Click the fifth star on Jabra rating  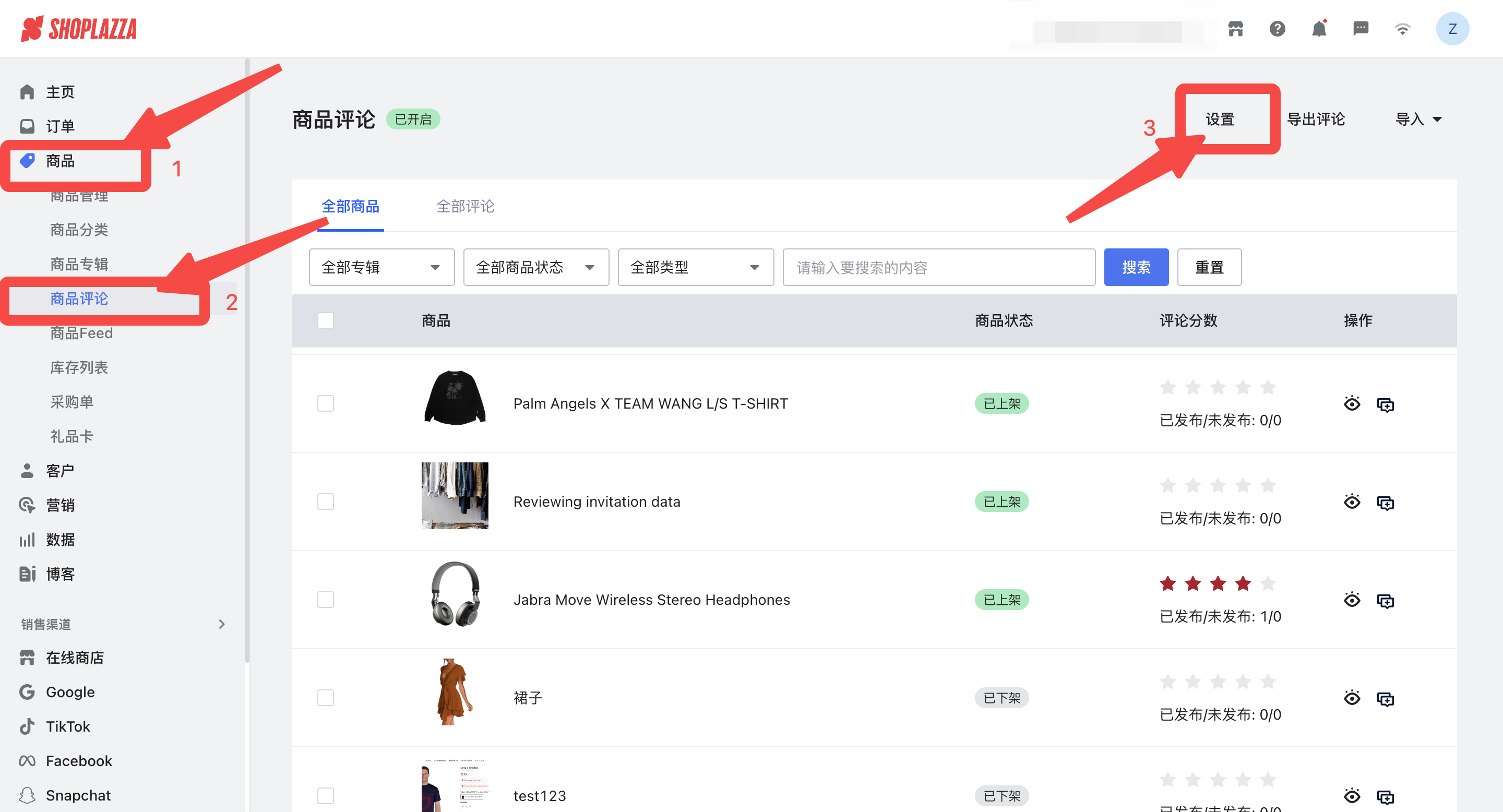click(1268, 583)
